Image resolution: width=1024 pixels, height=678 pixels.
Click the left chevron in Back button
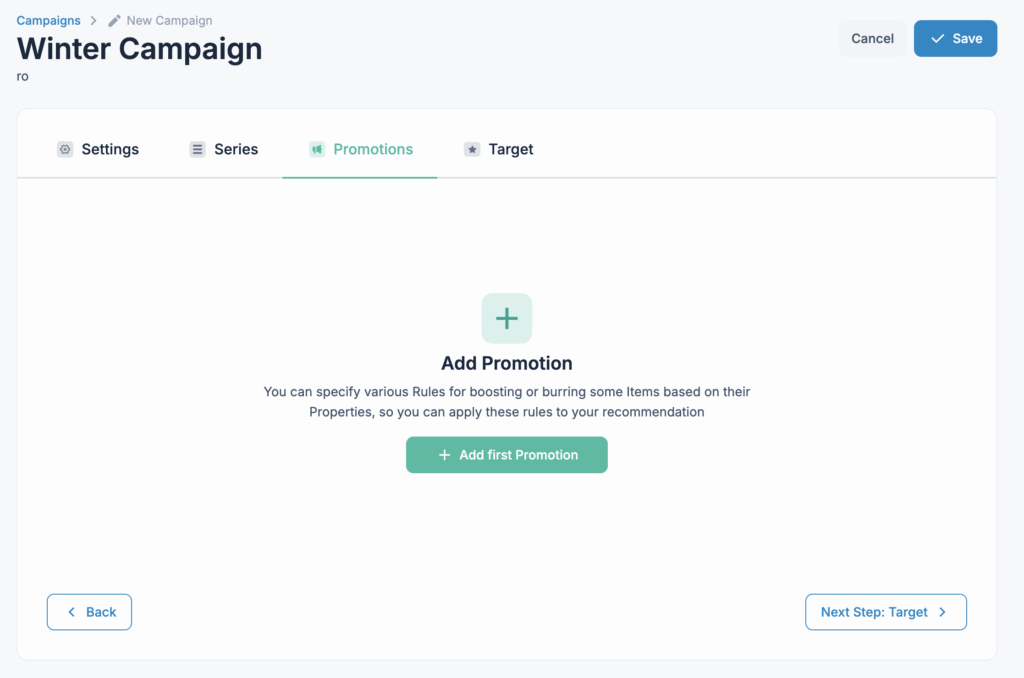click(72, 612)
